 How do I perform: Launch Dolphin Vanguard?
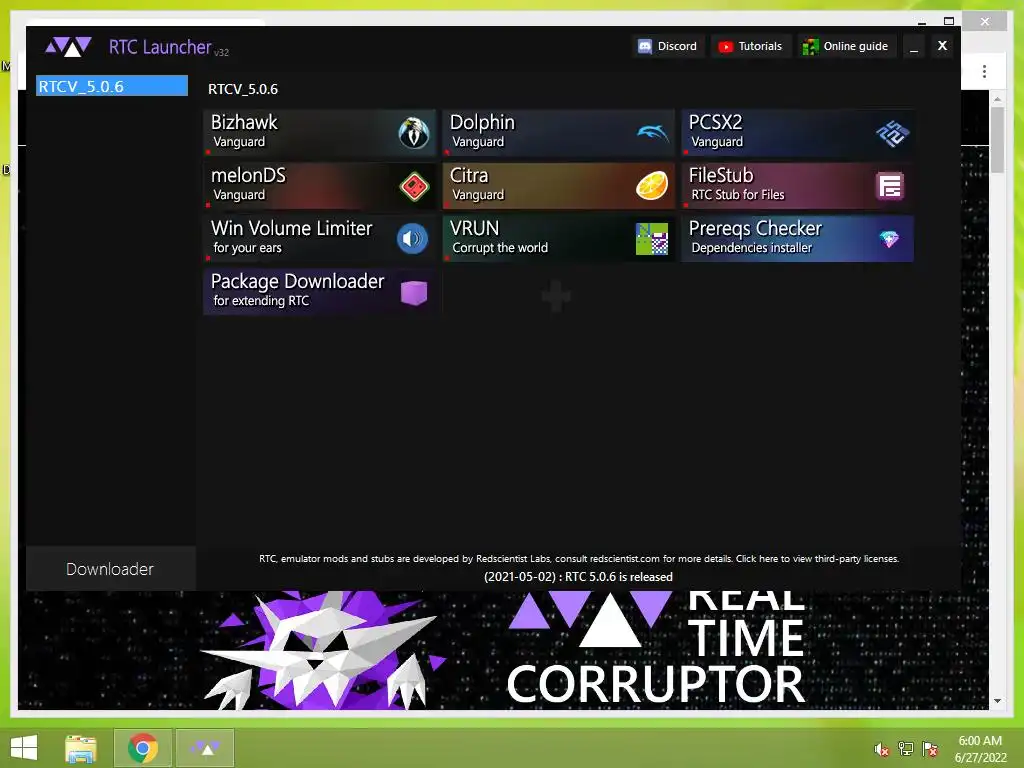coord(558,133)
